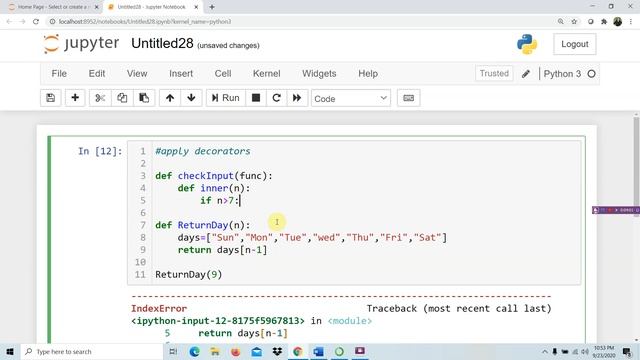Open File Explorer from the taskbar

point(215,351)
